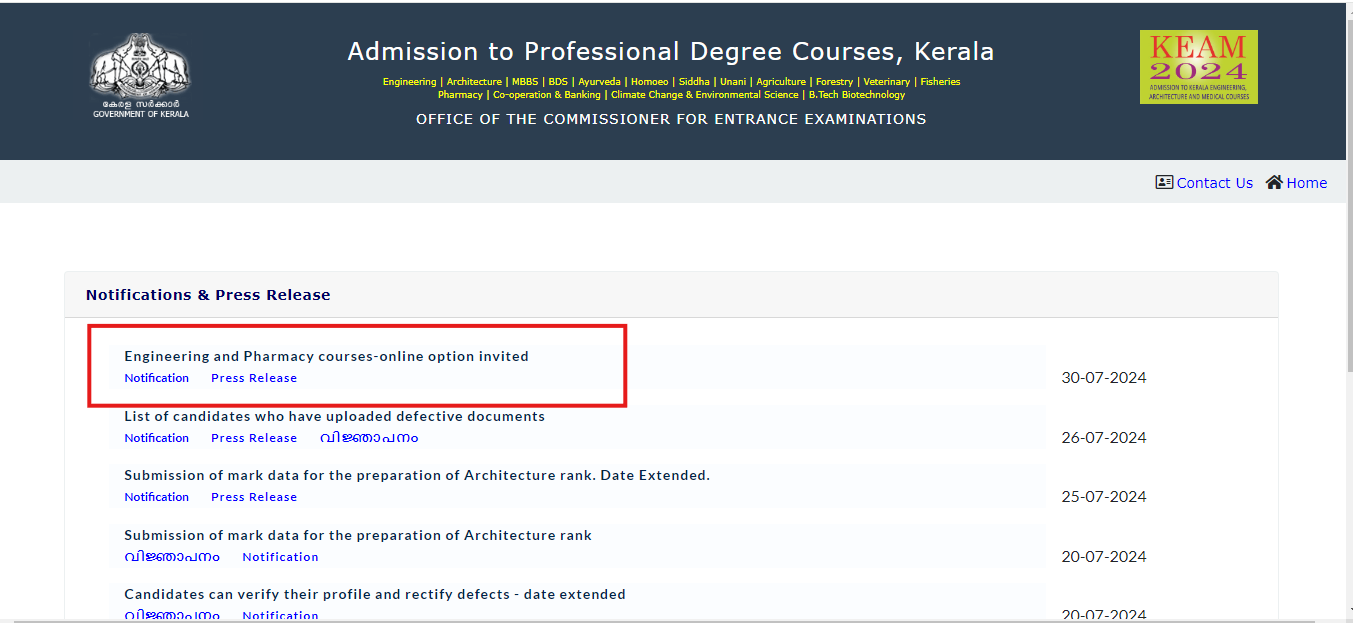This screenshot has width=1353, height=623.
Task: Open Notification for Architecture rank mark data 20-07-2024
Action: coord(280,557)
